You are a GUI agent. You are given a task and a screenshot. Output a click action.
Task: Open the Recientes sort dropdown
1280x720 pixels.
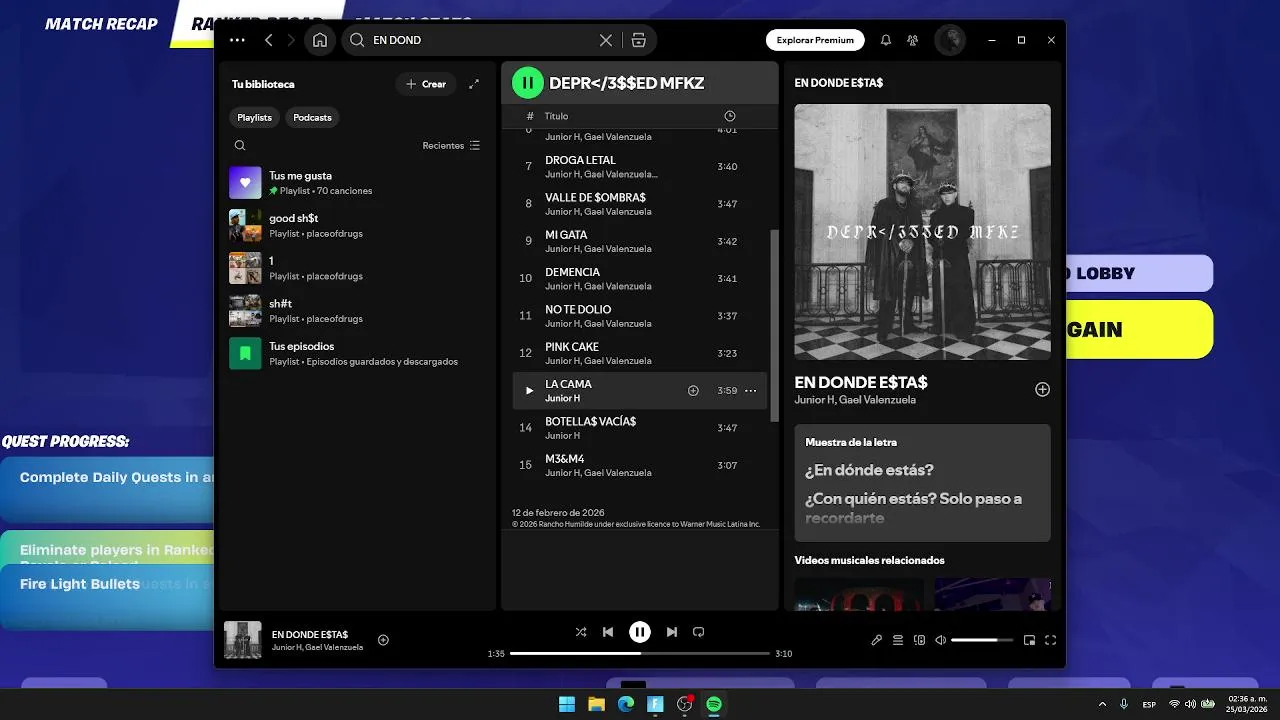coord(451,145)
